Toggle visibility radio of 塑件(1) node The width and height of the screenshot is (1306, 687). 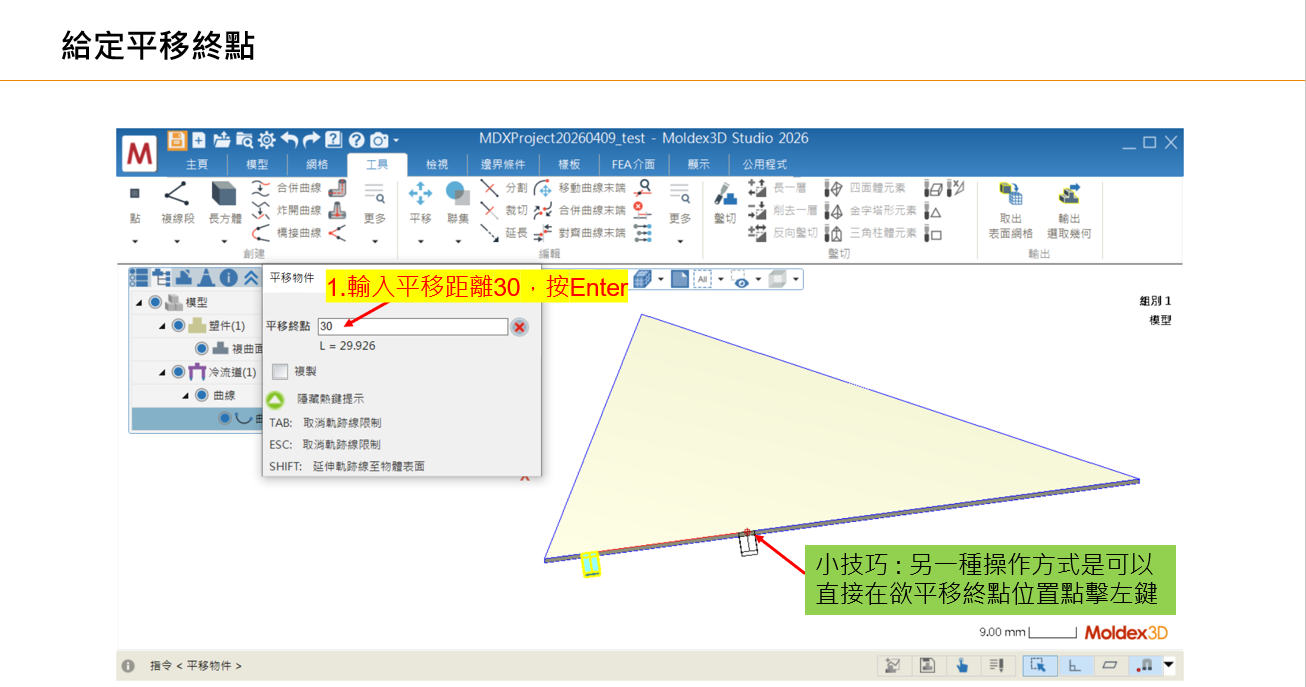pos(178,325)
